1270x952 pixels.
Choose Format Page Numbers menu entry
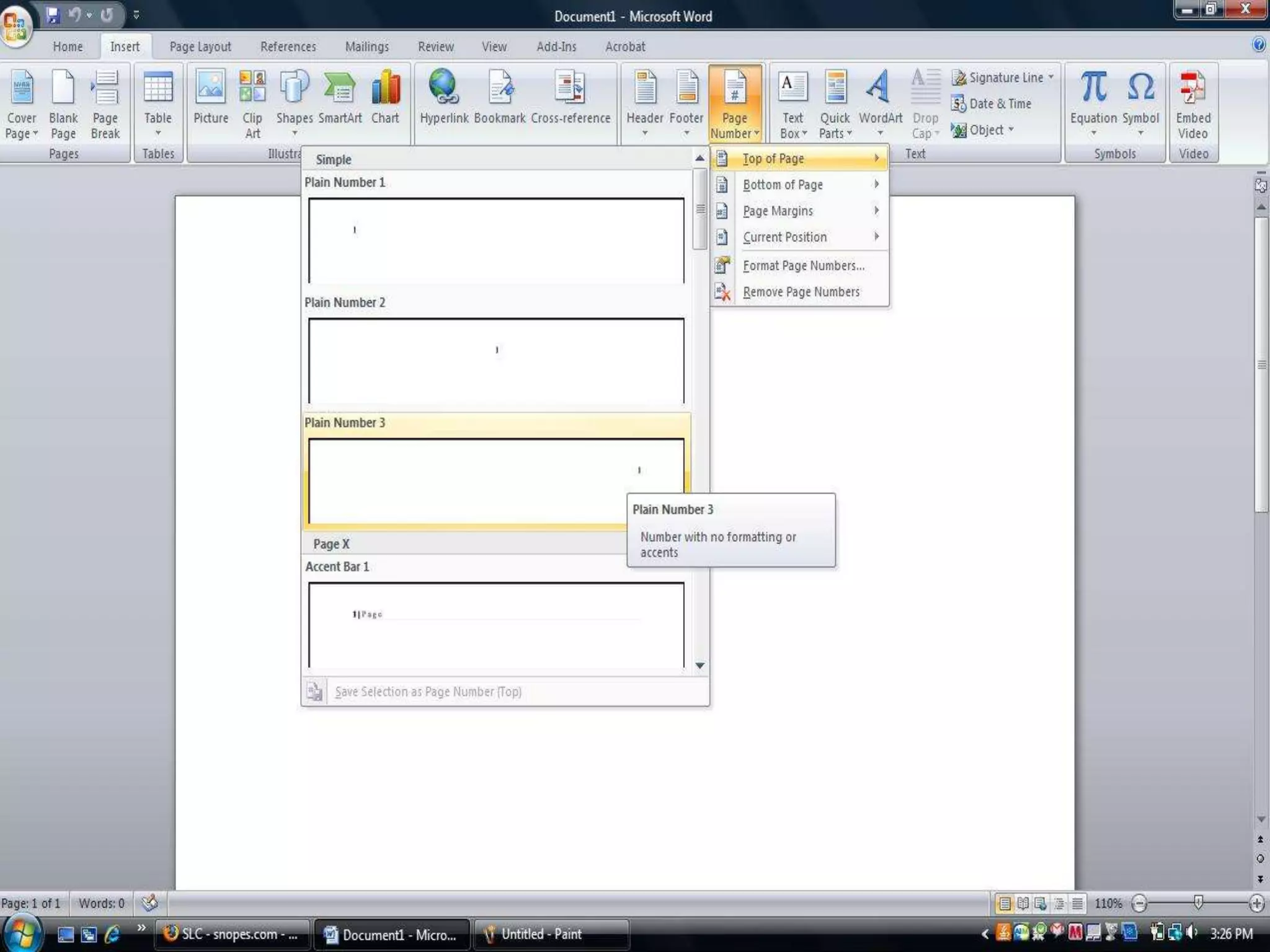(x=803, y=266)
